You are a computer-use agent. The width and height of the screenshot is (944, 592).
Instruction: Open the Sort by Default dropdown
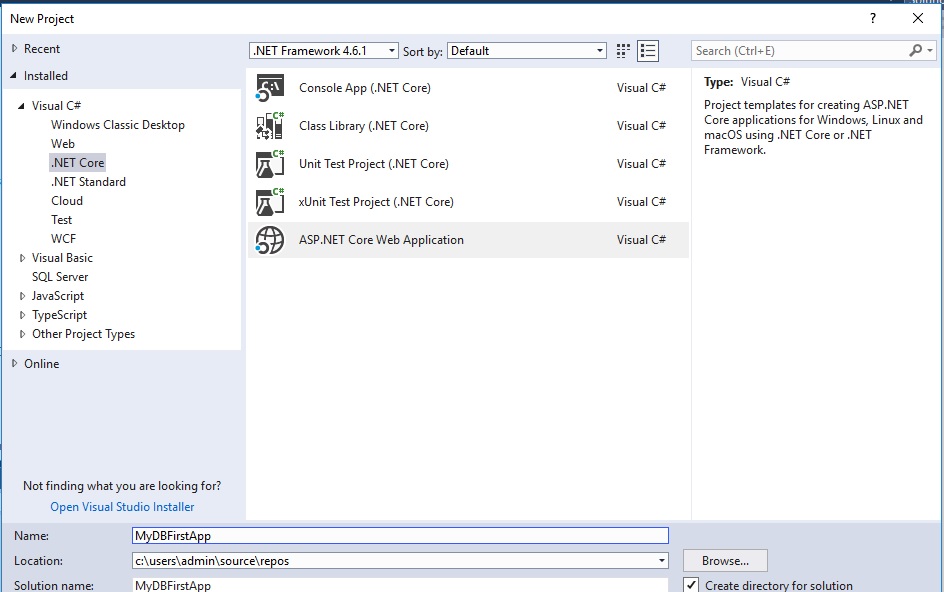click(x=599, y=49)
